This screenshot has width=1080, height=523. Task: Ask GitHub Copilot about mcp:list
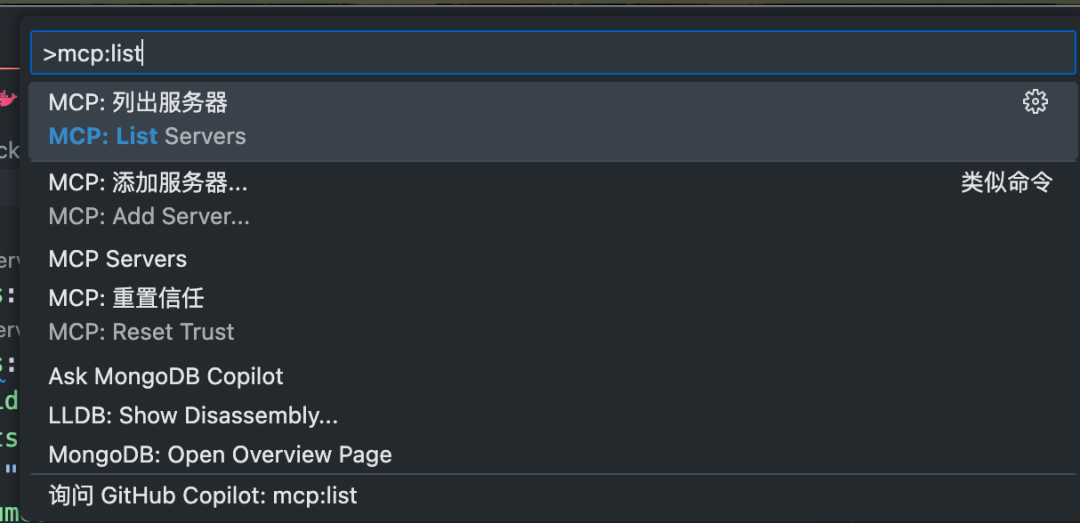(203, 495)
